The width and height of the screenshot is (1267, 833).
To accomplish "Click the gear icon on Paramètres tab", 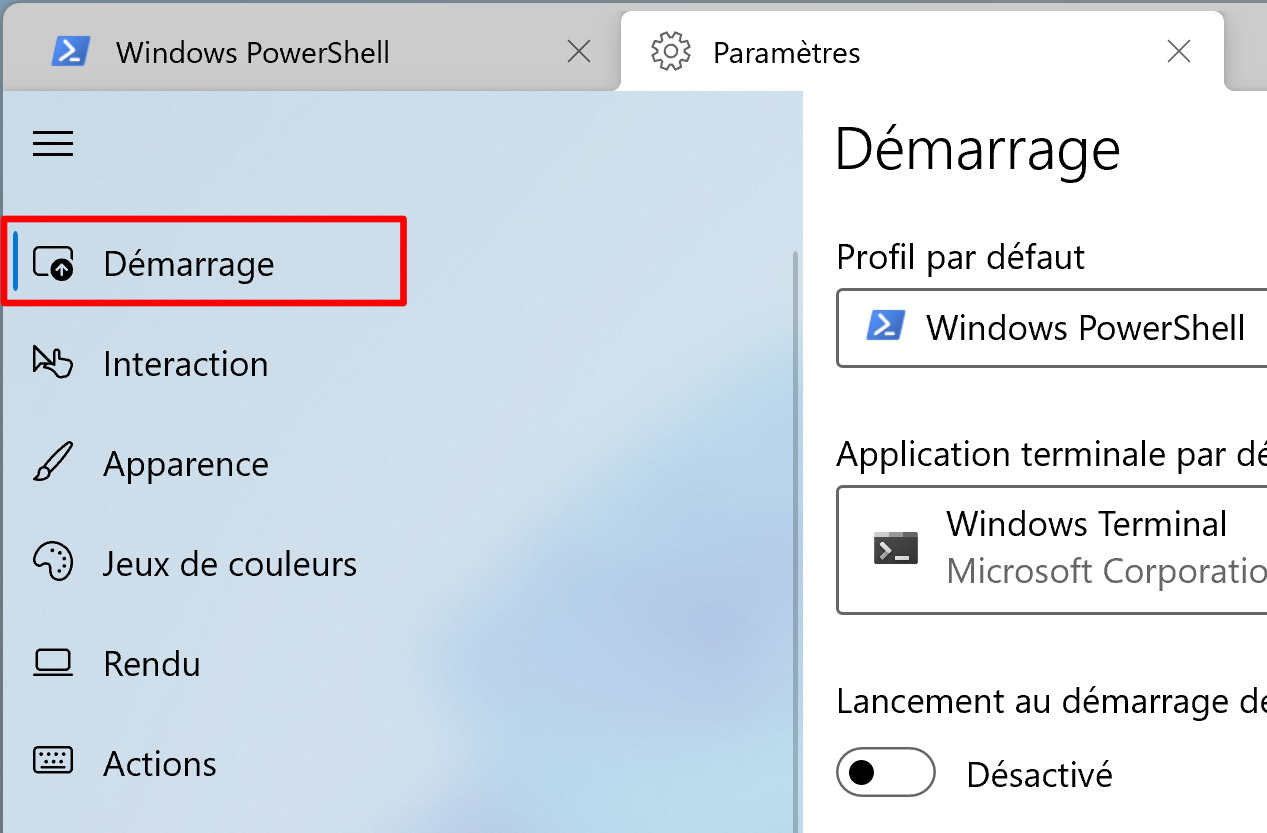I will point(671,52).
